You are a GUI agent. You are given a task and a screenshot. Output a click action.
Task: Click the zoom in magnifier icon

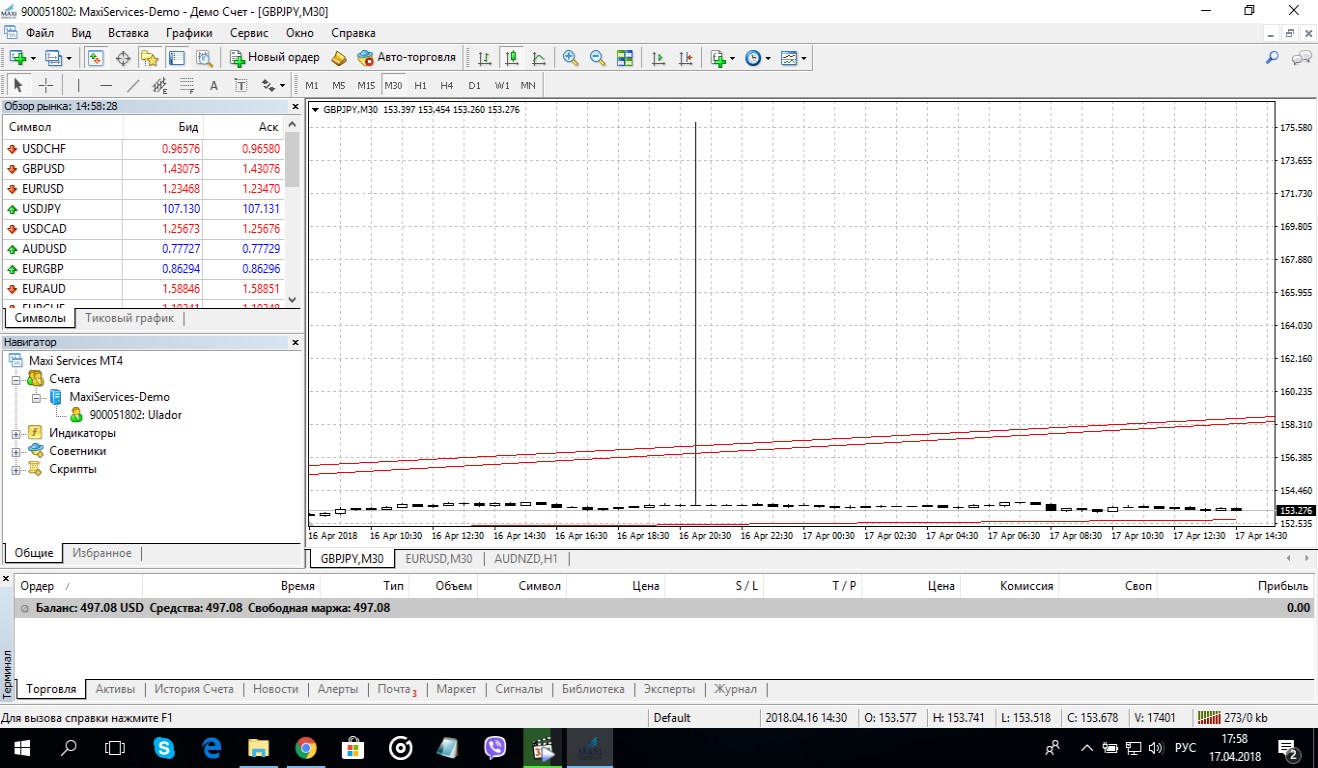coord(571,58)
